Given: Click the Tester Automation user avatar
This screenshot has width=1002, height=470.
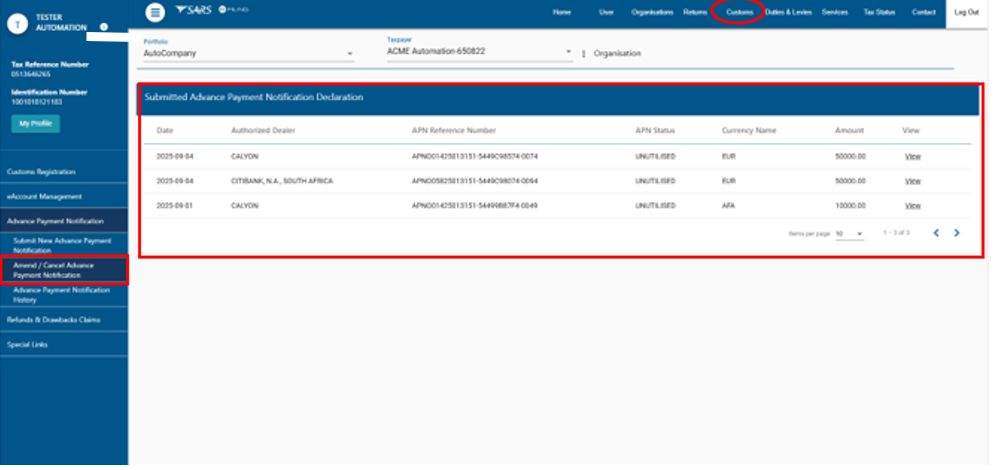Looking at the screenshot, I should [17, 21].
